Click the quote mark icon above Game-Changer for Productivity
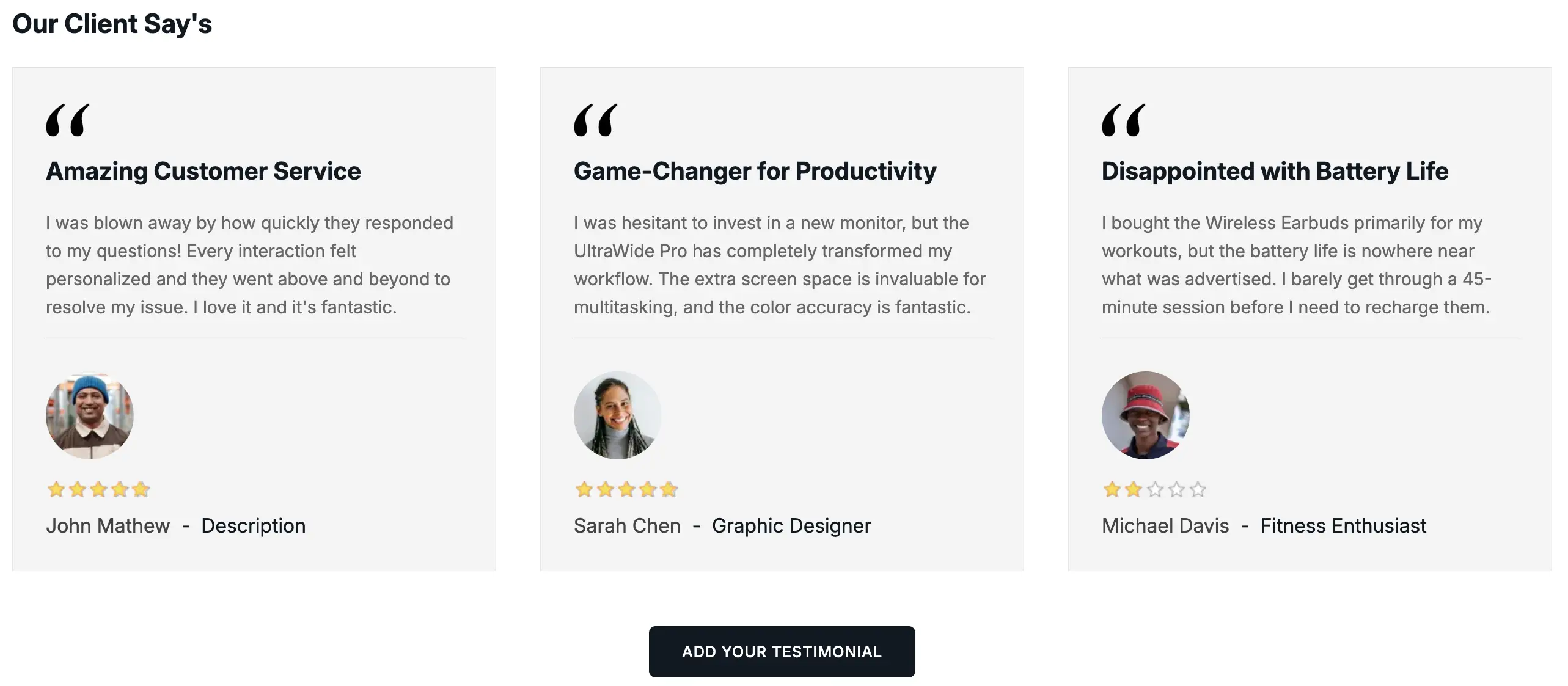 pyautogui.click(x=596, y=120)
